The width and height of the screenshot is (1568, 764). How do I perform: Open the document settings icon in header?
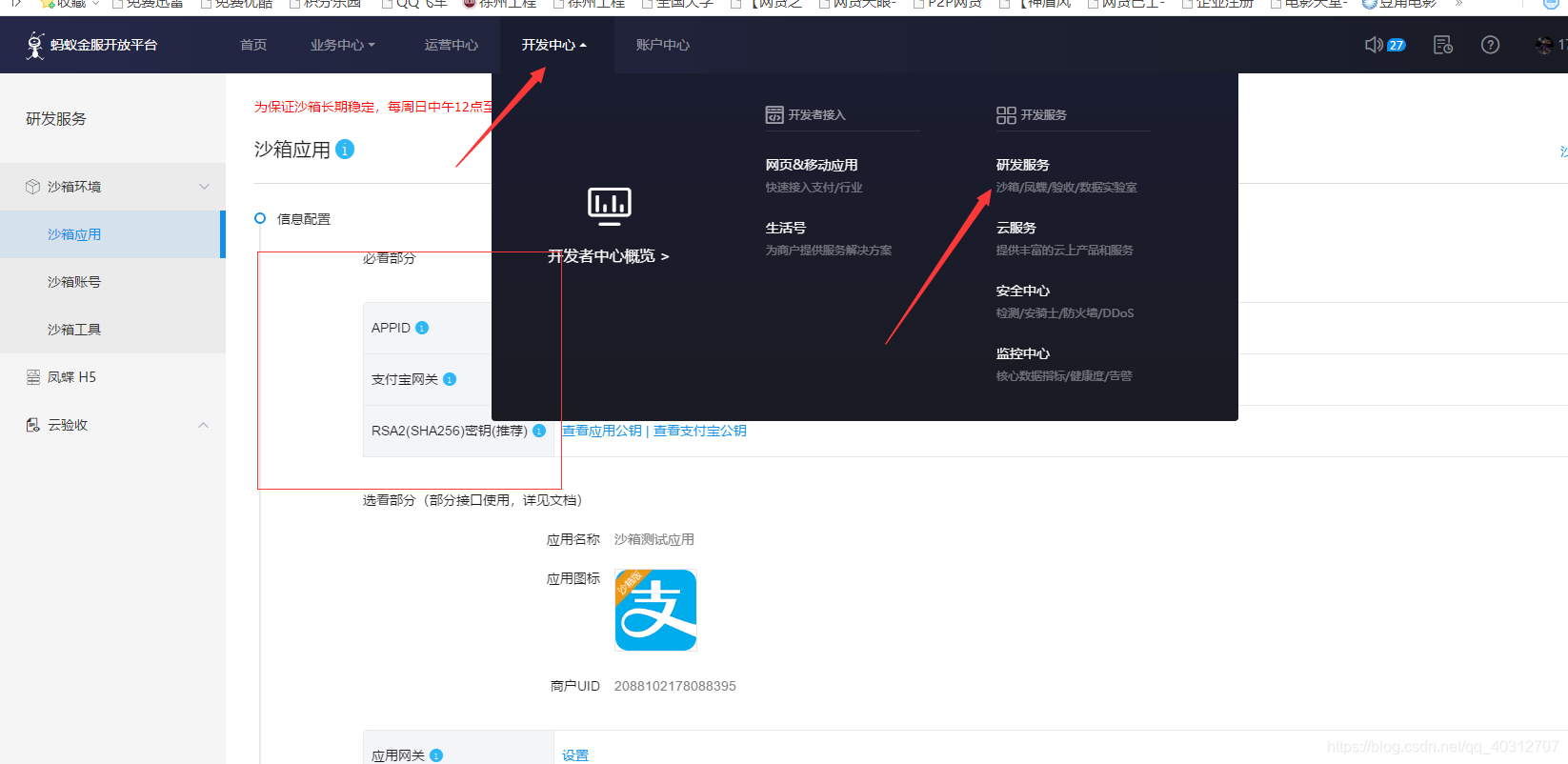pyautogui.click(x=1443, y=45)
